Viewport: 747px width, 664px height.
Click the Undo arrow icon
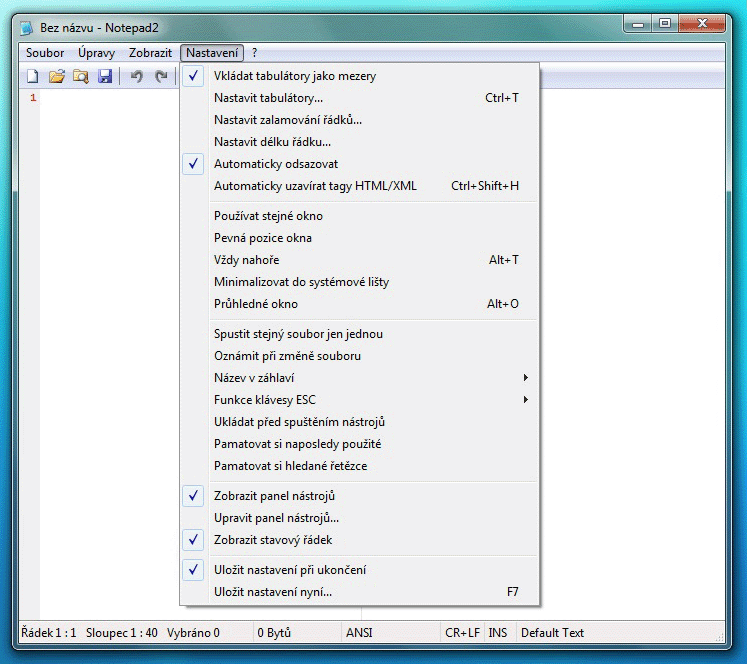(137, 76)
